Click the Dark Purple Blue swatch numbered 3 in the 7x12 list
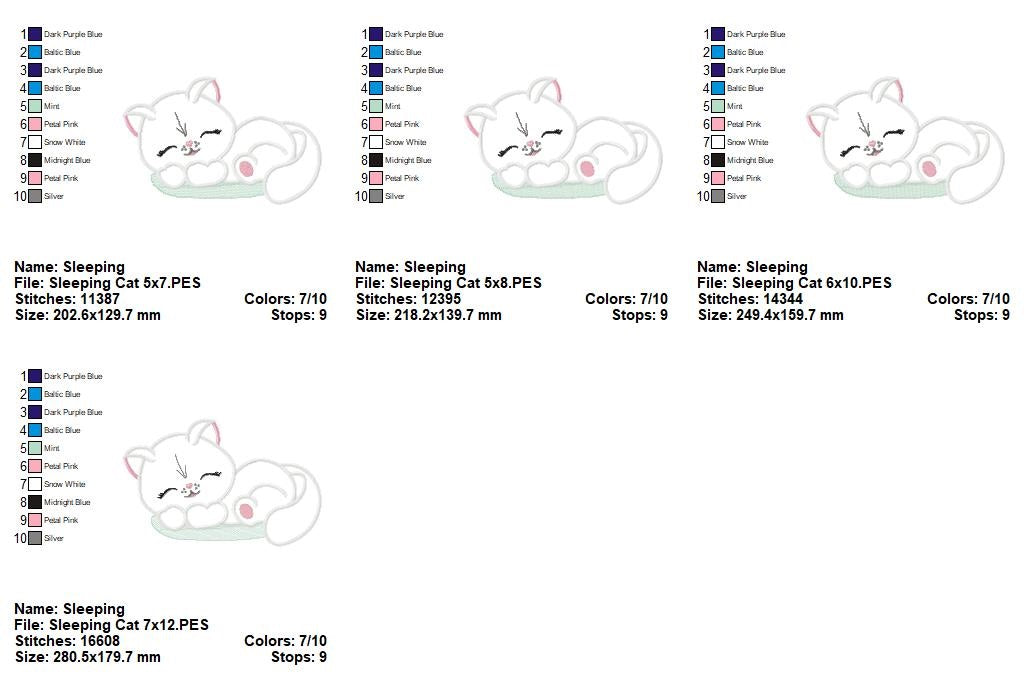 pyautogui.click(x=33, y=411)
